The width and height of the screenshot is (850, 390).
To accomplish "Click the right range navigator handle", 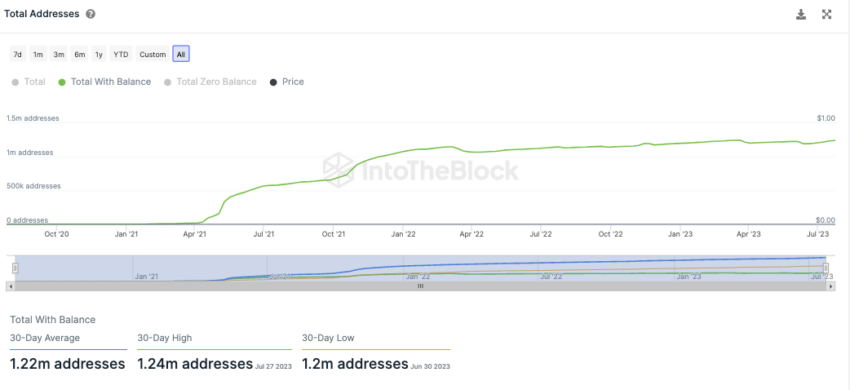I will (x=826, y=268).
